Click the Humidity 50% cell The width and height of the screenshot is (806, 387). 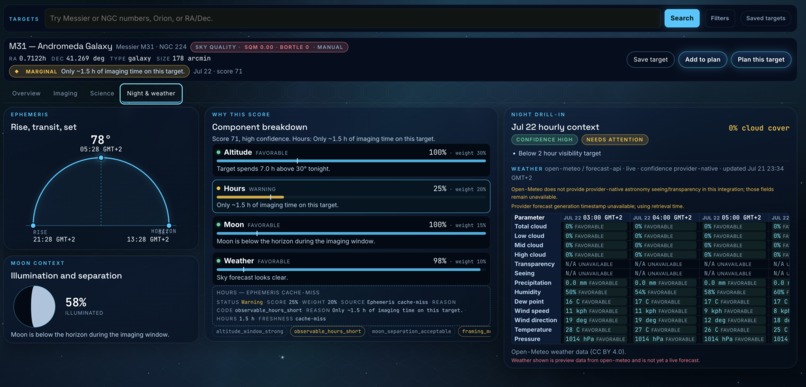tap(595, 292)
